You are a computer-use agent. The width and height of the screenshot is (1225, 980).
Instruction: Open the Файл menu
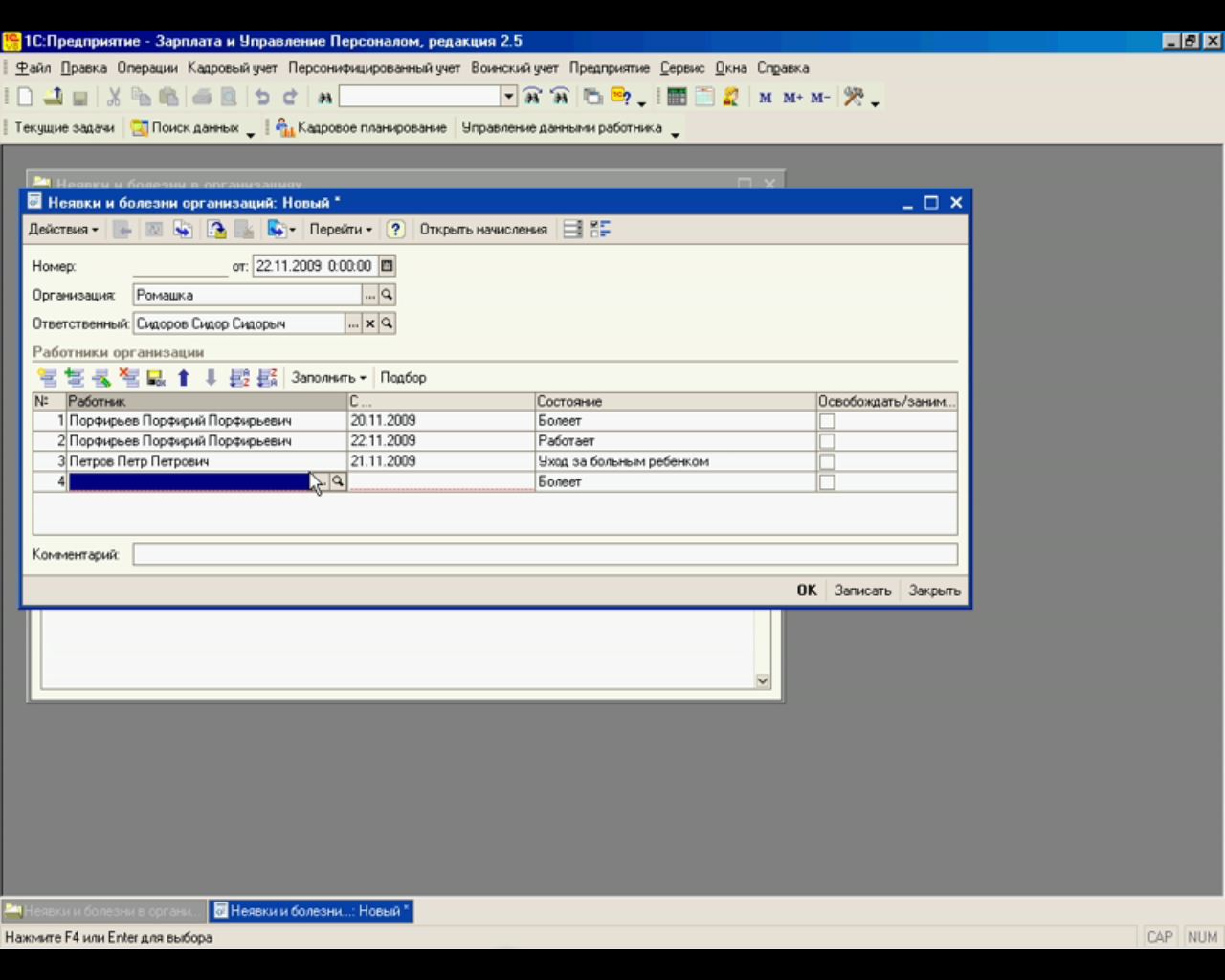click(33, 68)
